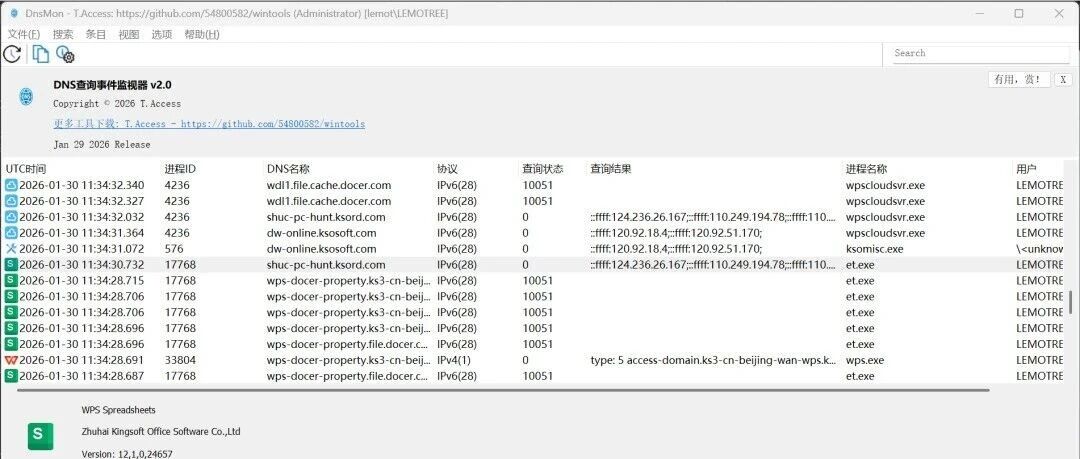
Task: Click shuc-pc-hunt.ksord.com in the et.exe row
Action: pyautogui.click(x=326, y=265)
